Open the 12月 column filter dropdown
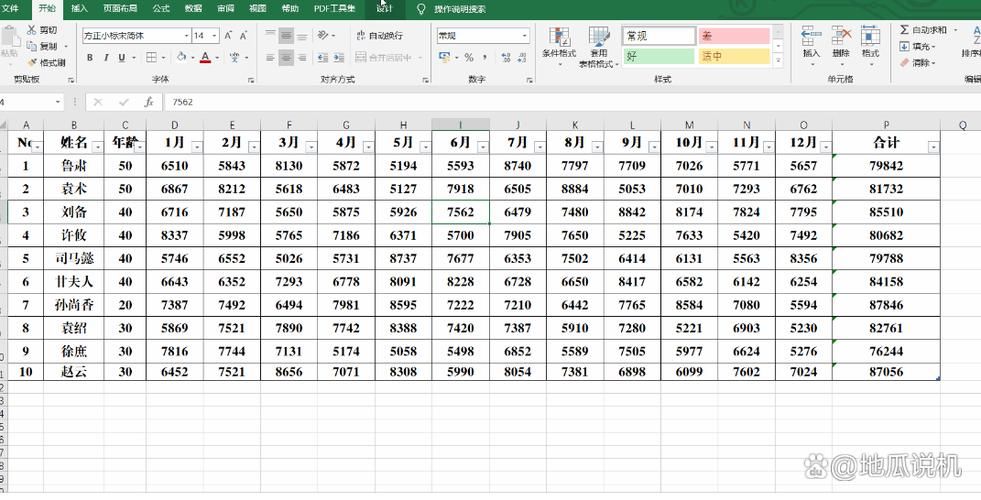The image size is (981, 500). pos(825,146)
